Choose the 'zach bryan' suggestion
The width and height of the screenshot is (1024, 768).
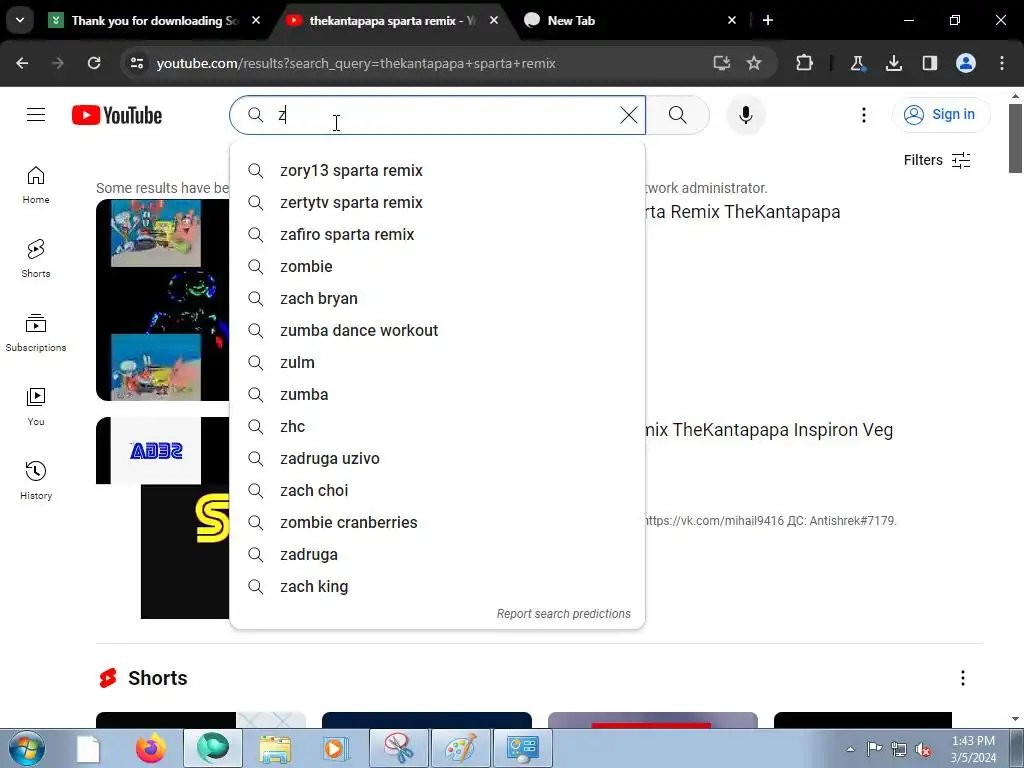(437, 298)
